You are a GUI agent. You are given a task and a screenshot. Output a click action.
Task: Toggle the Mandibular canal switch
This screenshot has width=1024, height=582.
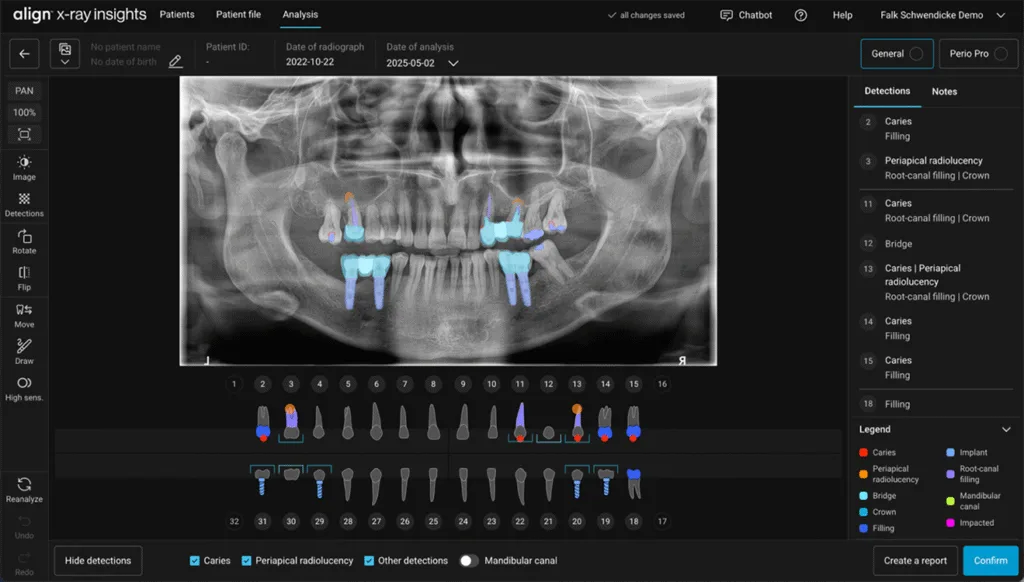(x=469, y=561)
